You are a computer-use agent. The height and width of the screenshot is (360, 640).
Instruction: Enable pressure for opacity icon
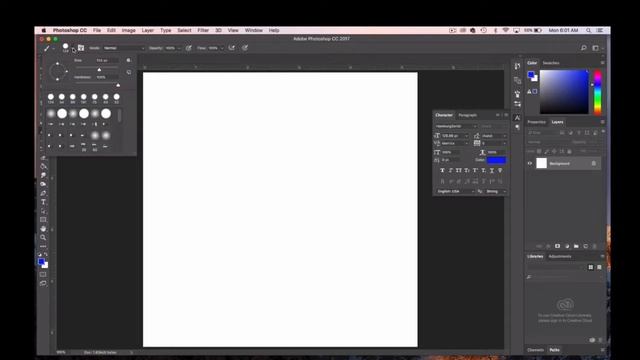tap(189, 48)
